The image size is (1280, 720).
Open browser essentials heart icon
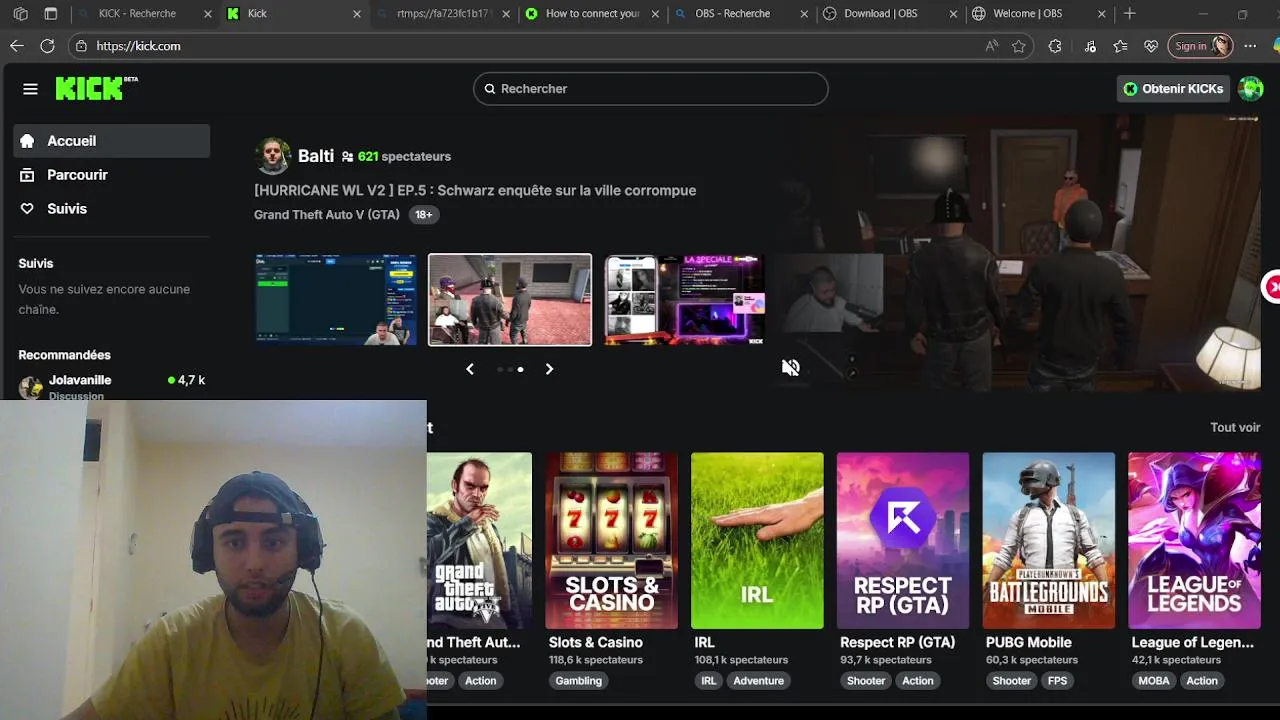(1151, 46)
